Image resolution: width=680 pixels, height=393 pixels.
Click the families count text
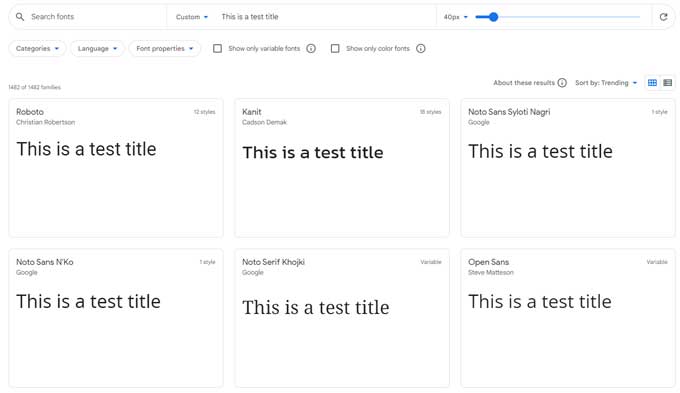(x=35, y=87)
